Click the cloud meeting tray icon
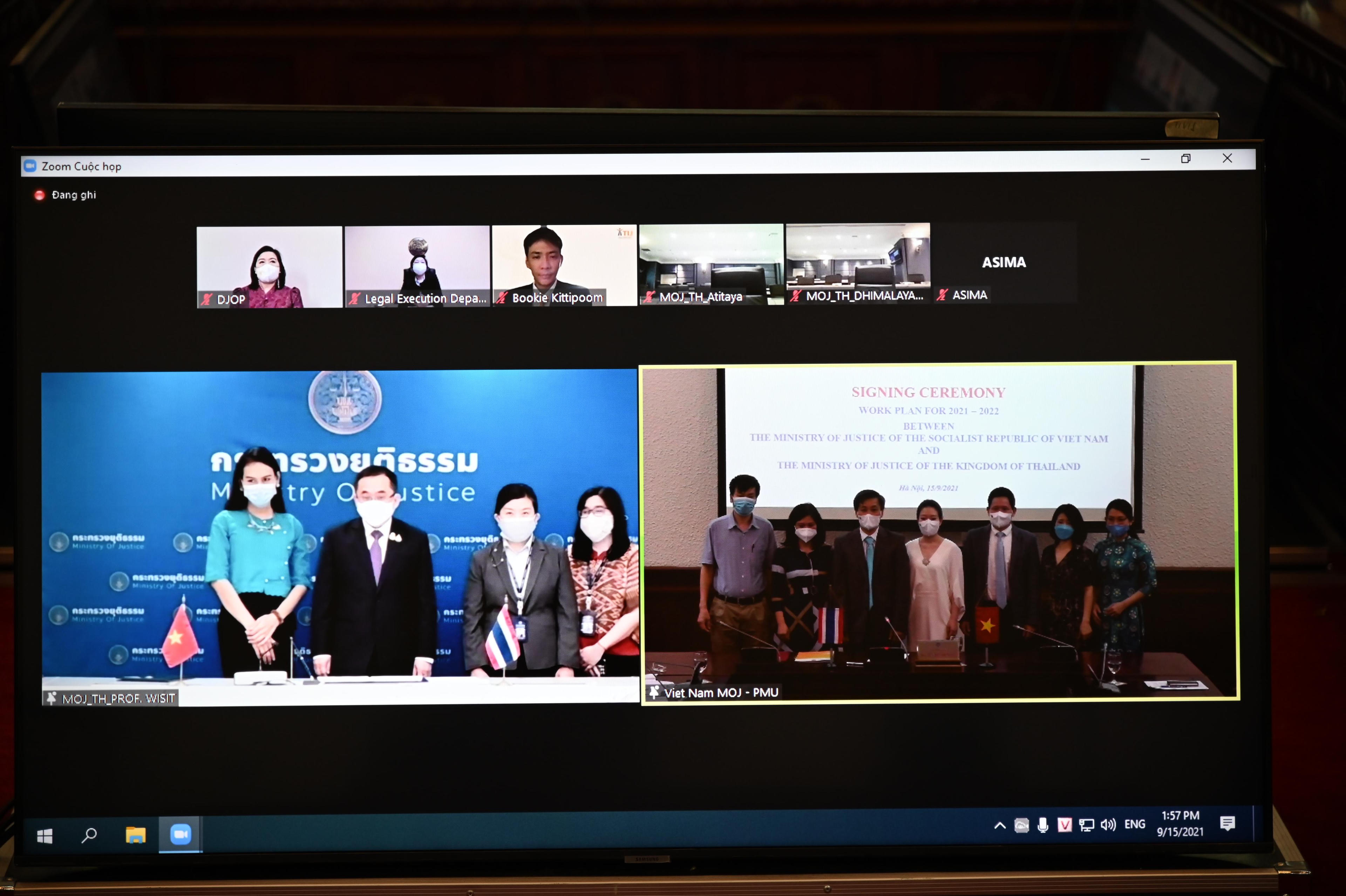 coord(1021,825)
